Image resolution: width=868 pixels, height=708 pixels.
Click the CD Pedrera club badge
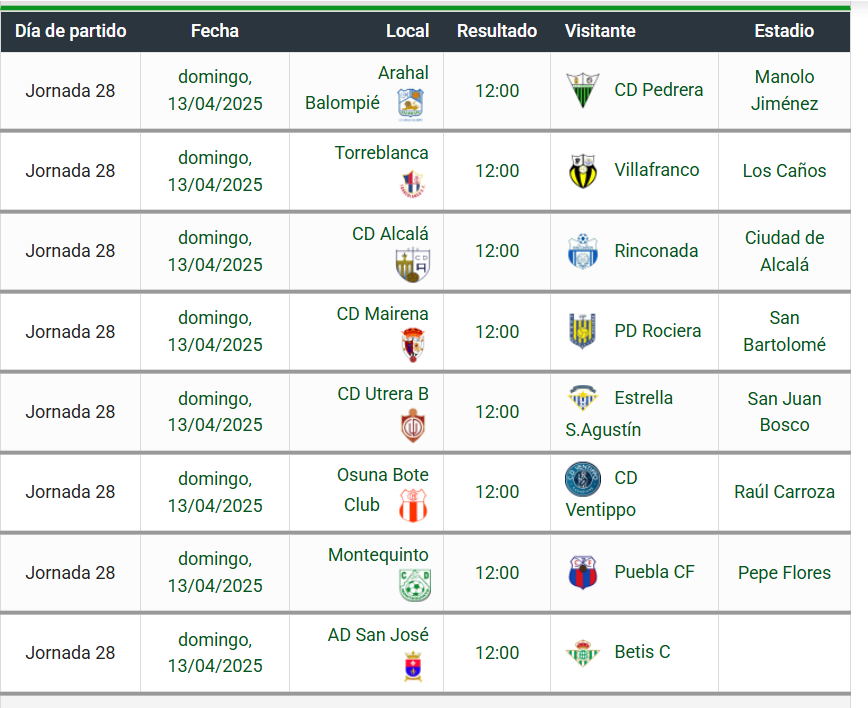[583, 90]
